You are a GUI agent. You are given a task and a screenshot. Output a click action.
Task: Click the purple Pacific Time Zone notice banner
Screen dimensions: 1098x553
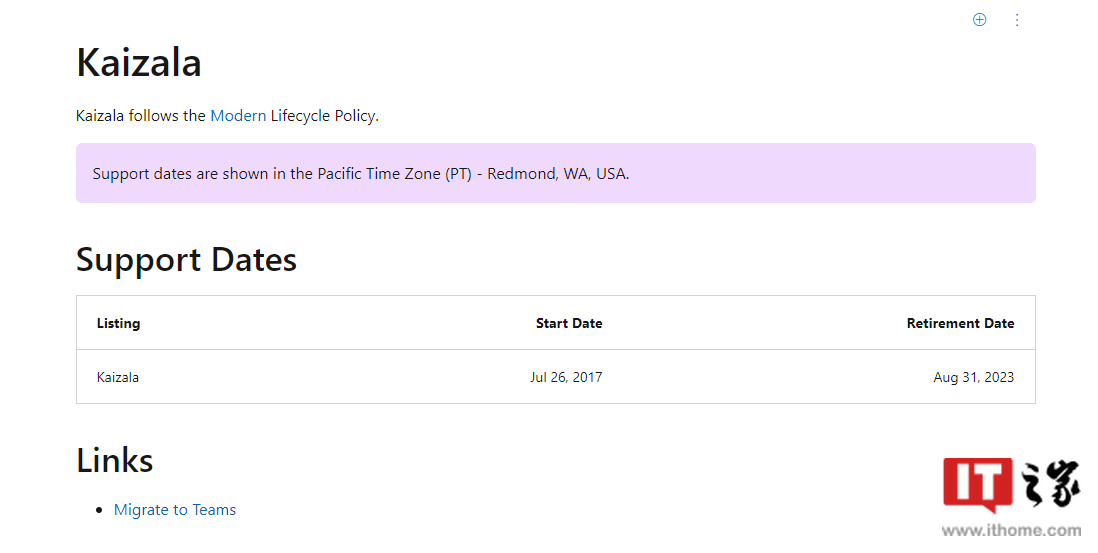(555, 173)
